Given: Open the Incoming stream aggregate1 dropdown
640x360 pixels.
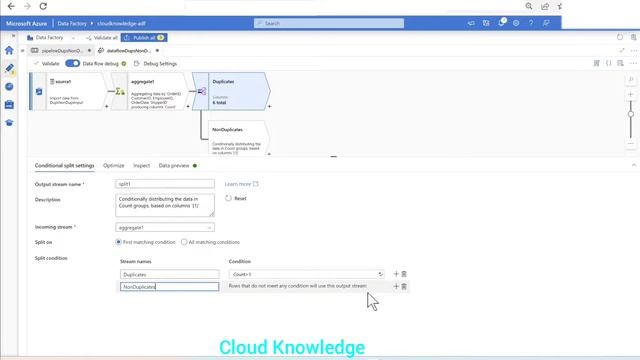Looking at the screenshot, I should click(x=165, y=227).
